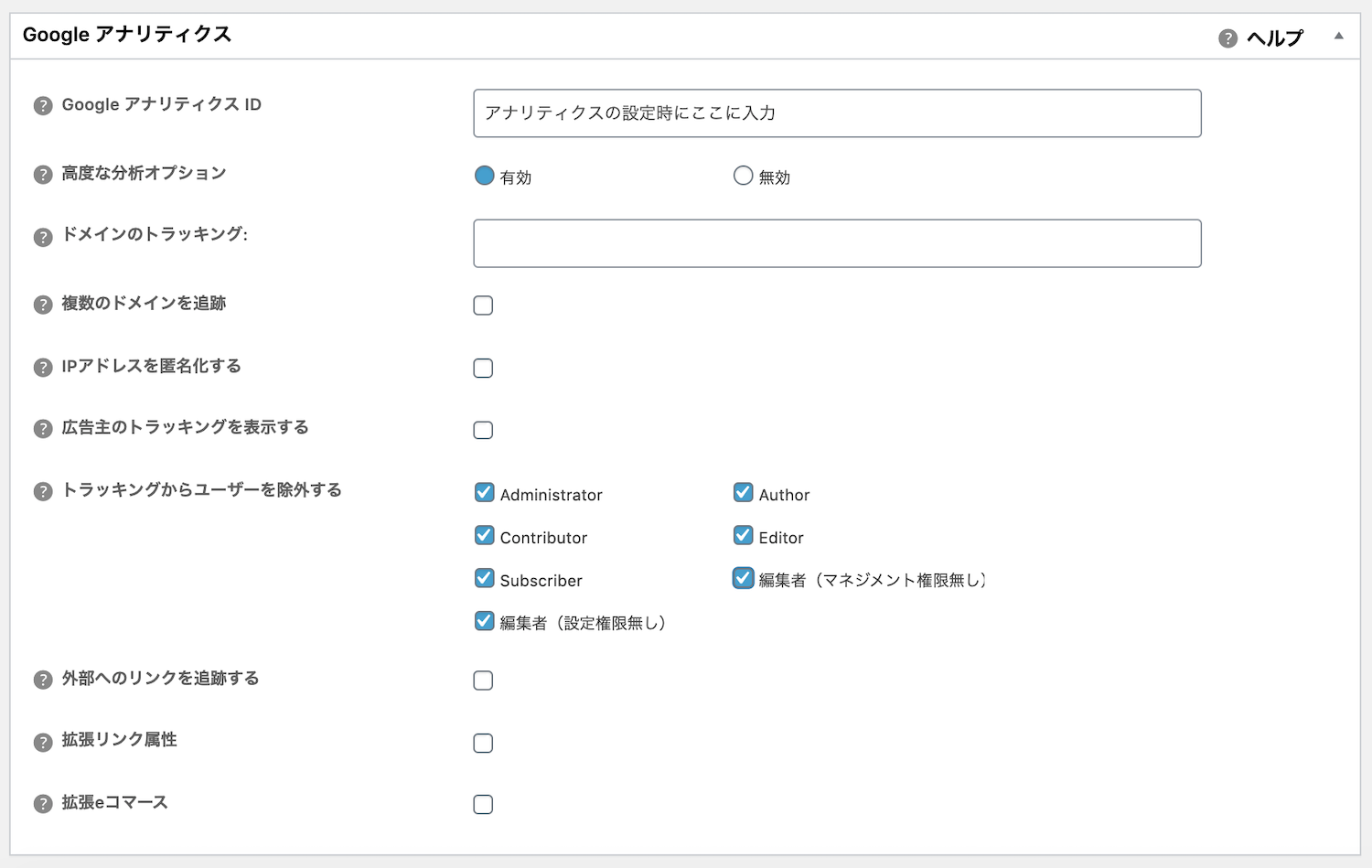Uncheck the Editor checkbox

click(744, 536)
